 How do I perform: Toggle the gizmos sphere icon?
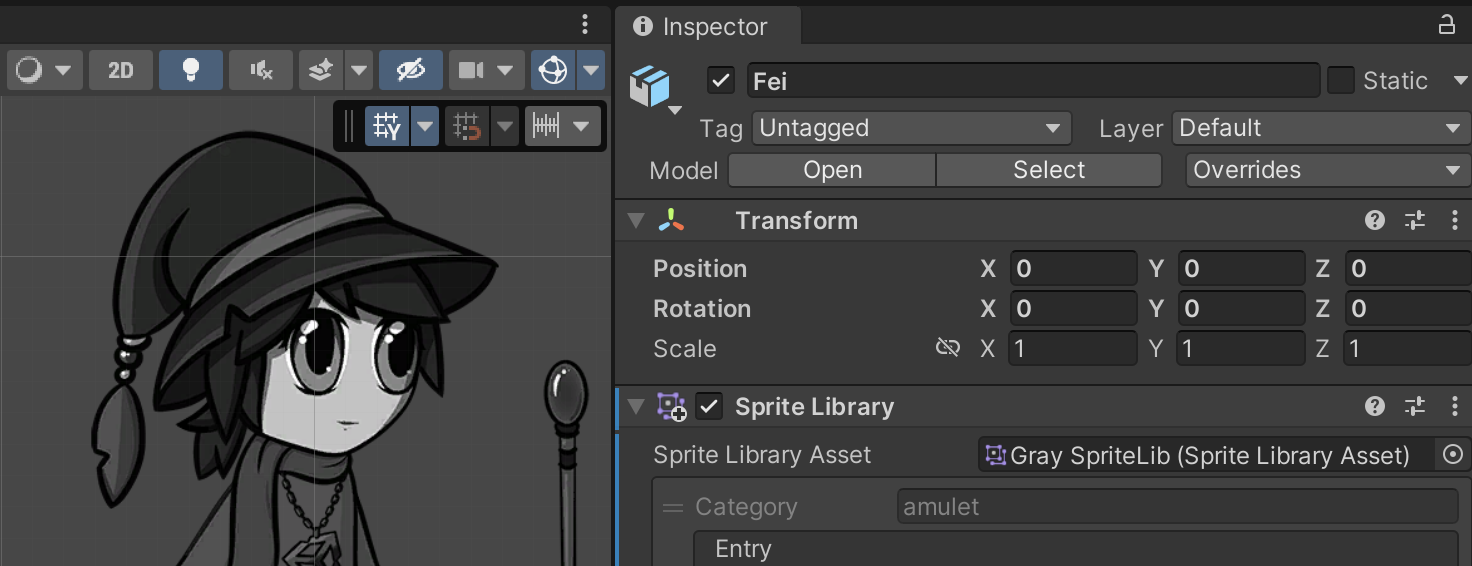553,70
